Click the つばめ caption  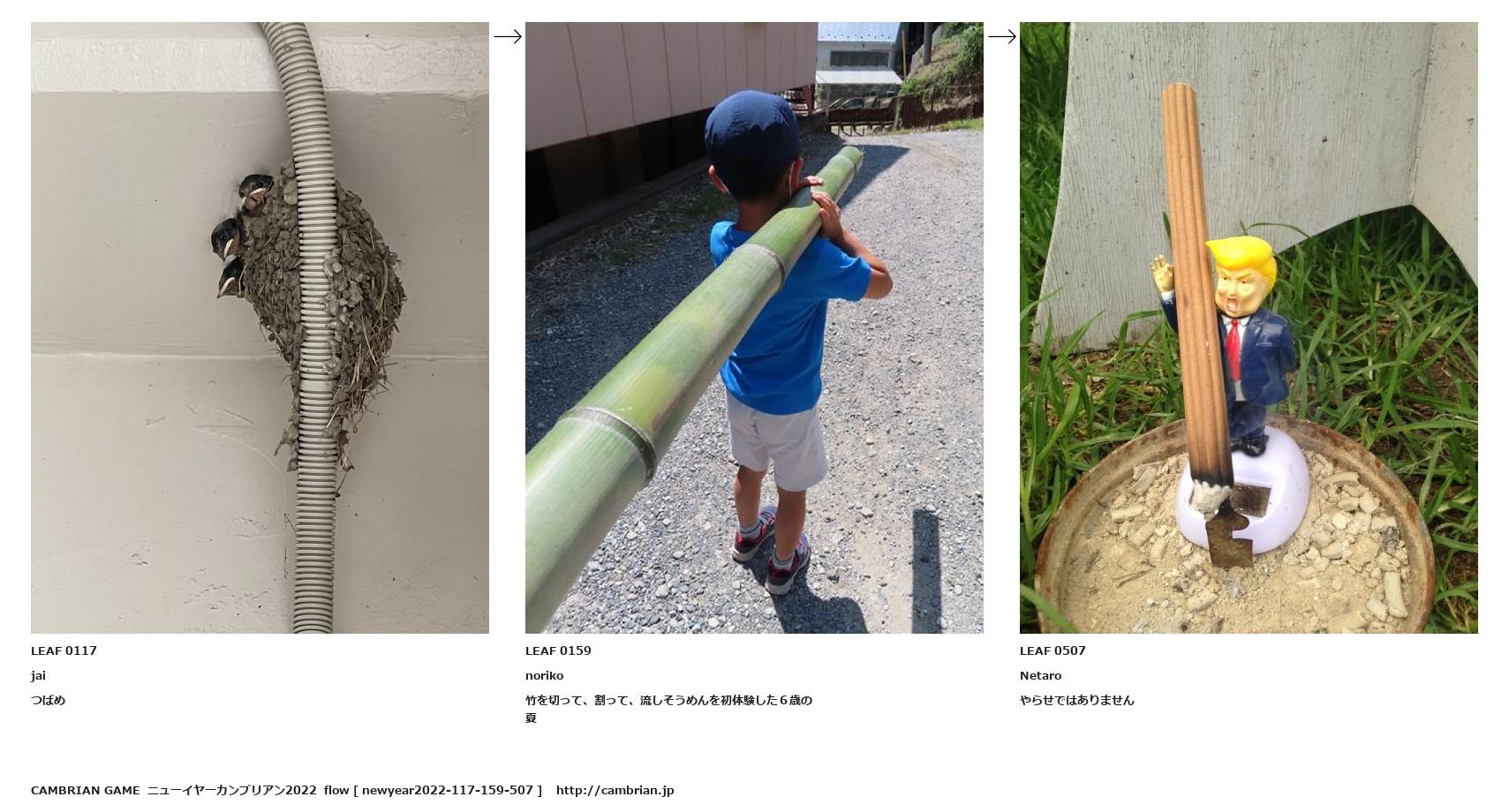tap(48, 700)
